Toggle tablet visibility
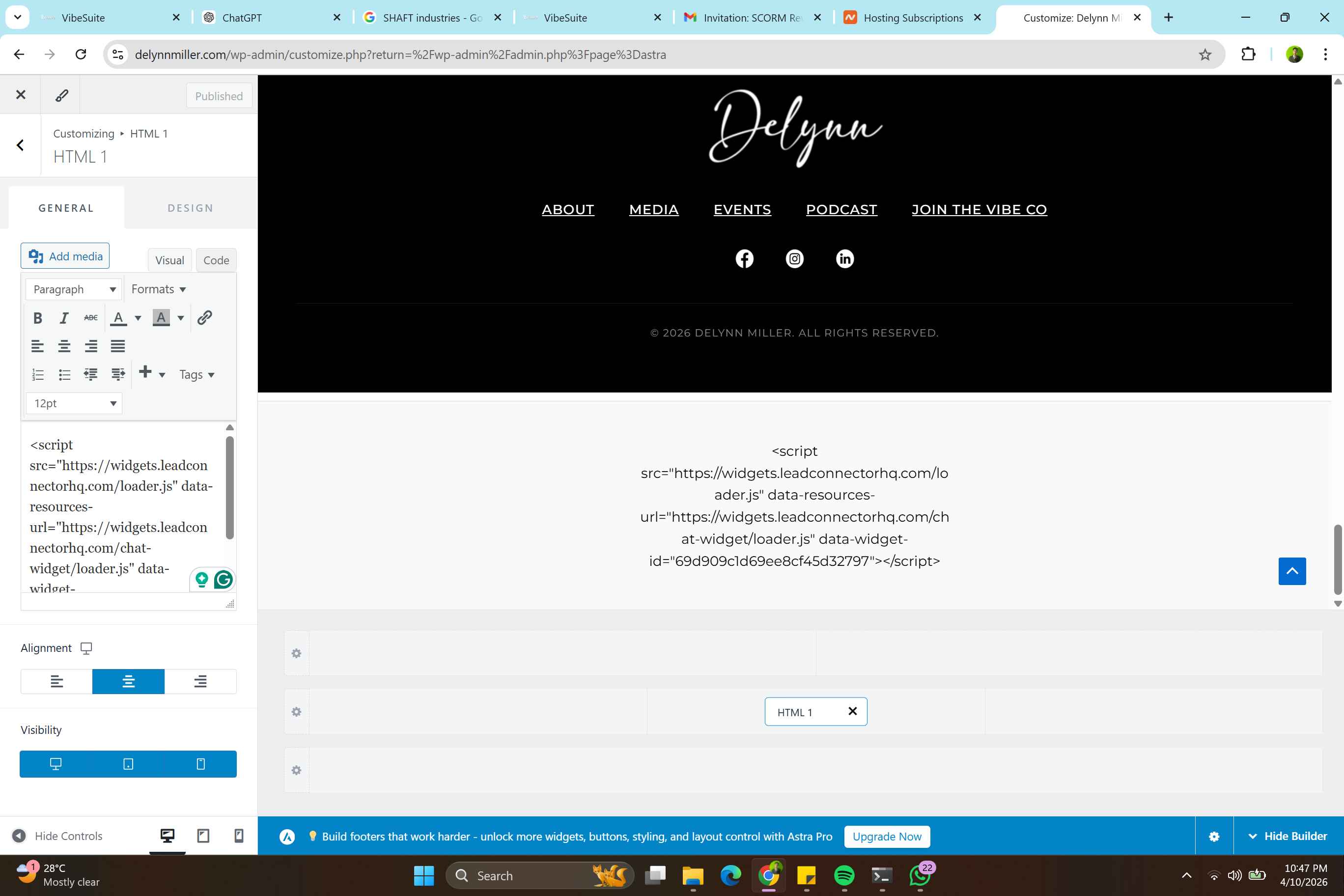Screen dimensions: 1344x896 click(128, 764)
